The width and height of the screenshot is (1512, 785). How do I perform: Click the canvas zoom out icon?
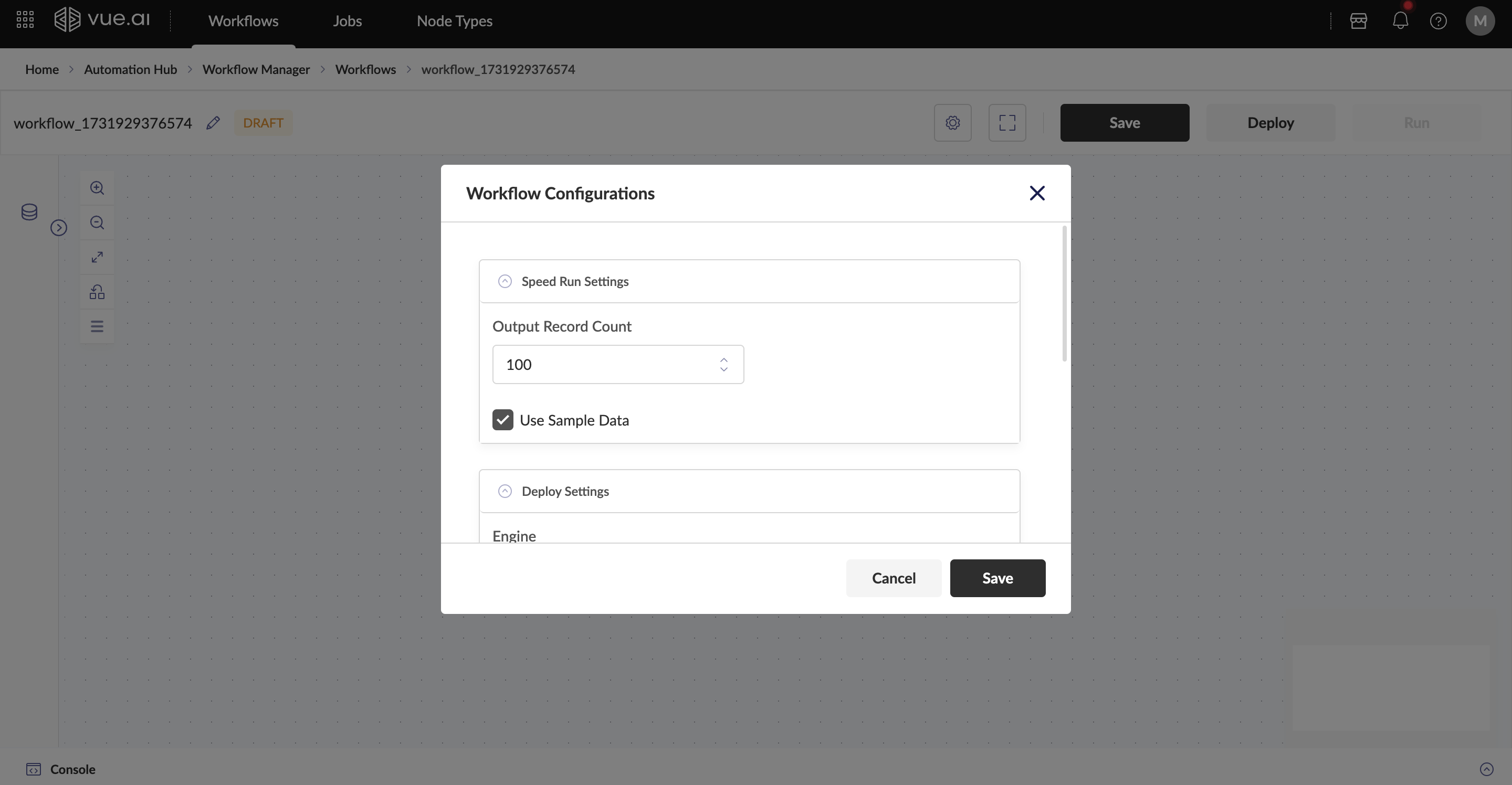97,222
